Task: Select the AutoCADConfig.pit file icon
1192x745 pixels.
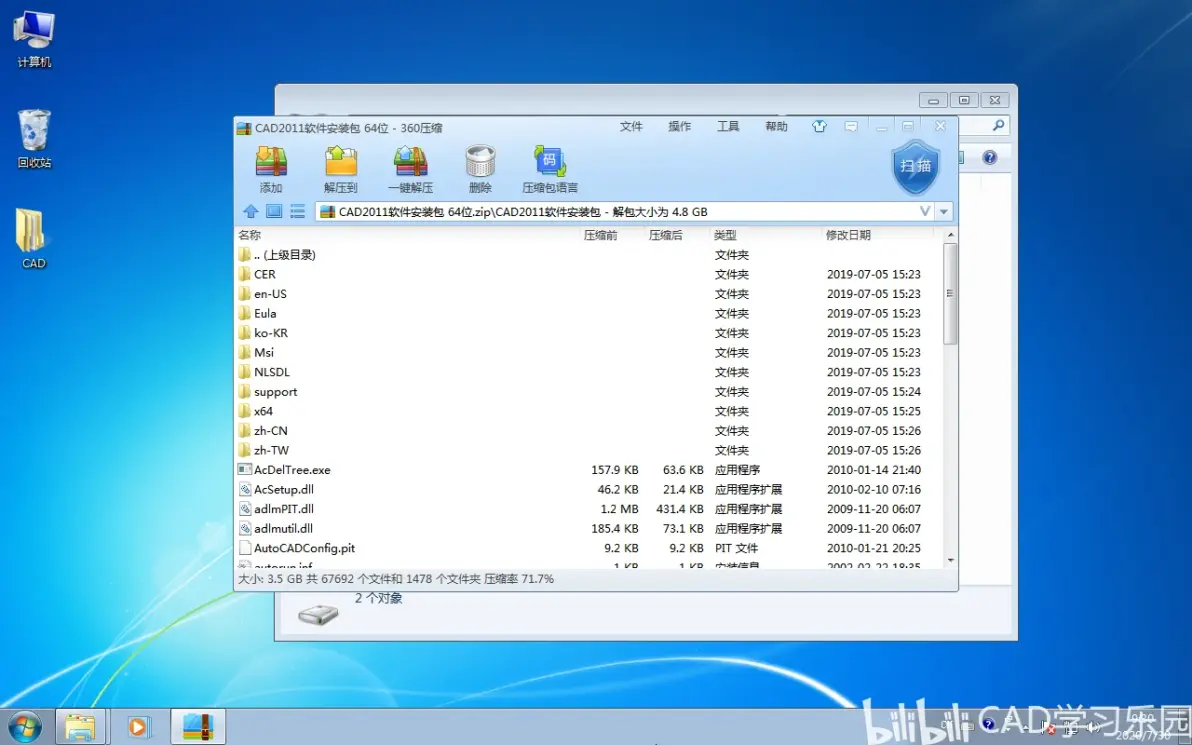Action: (x=245, y=548)
